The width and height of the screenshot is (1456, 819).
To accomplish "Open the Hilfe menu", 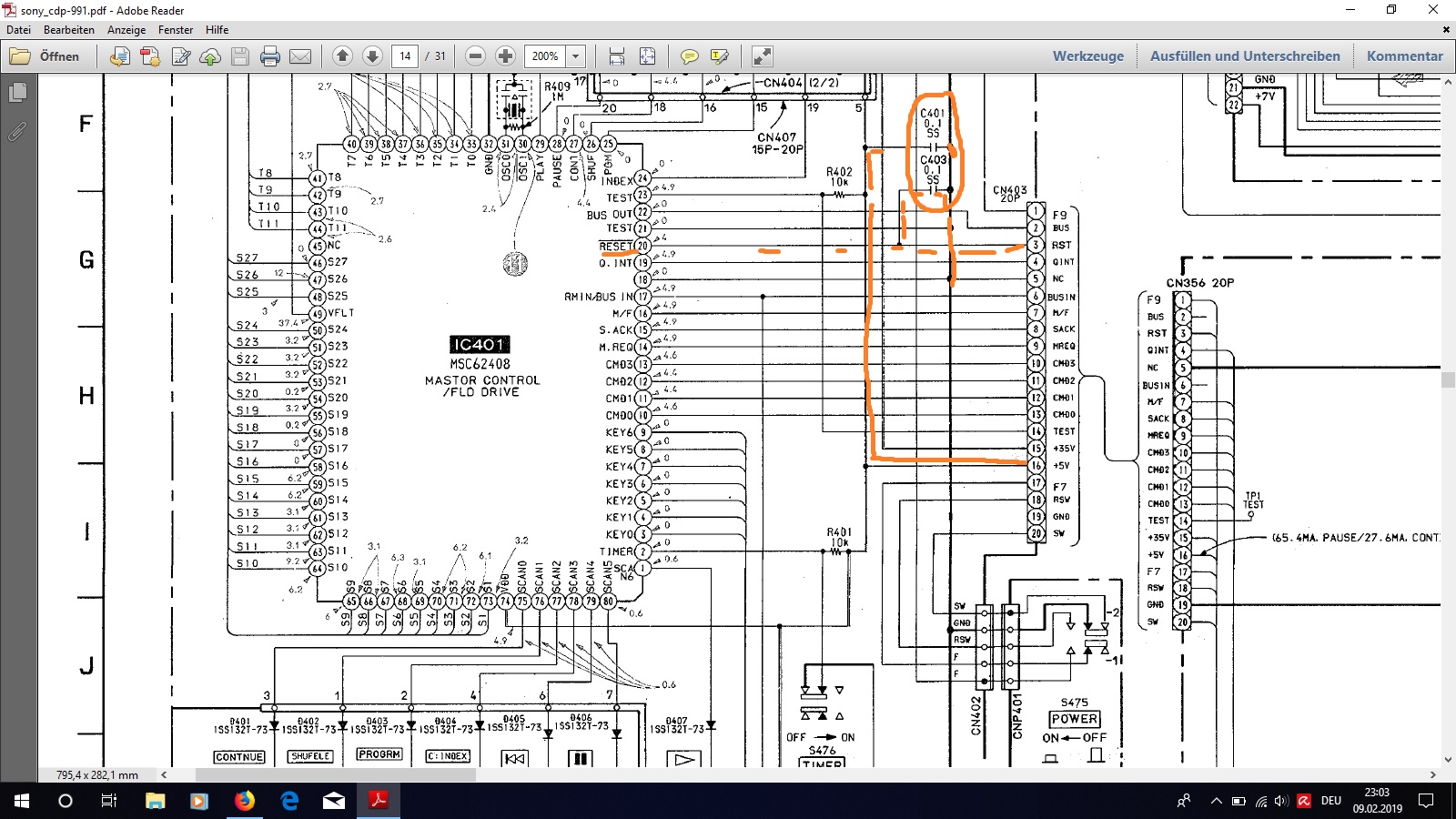I will pyautogui.click(x=217, y=30).
